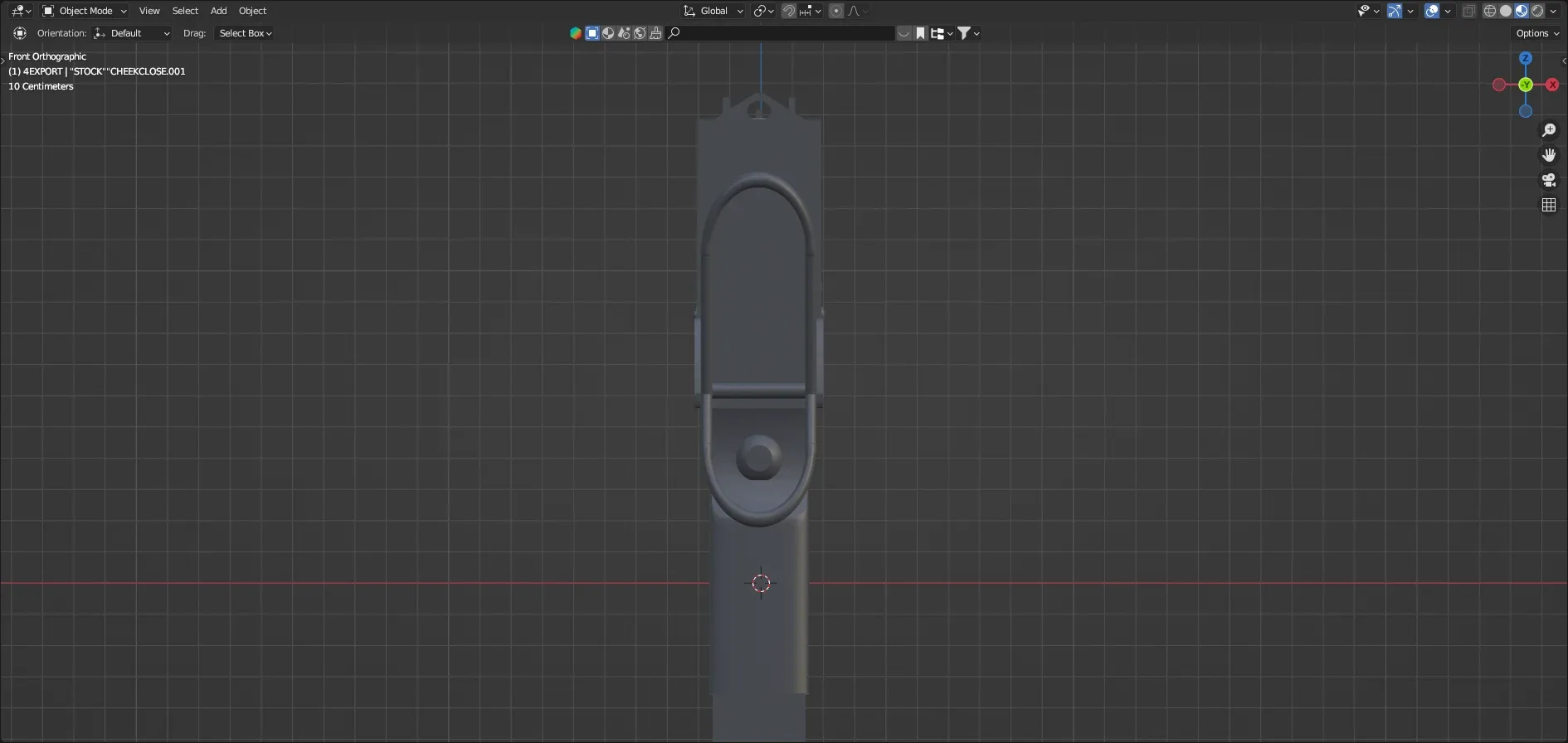1568x743 pixels.
Task: Switch to material preview shading
Action: click(x=1522, y=11)
